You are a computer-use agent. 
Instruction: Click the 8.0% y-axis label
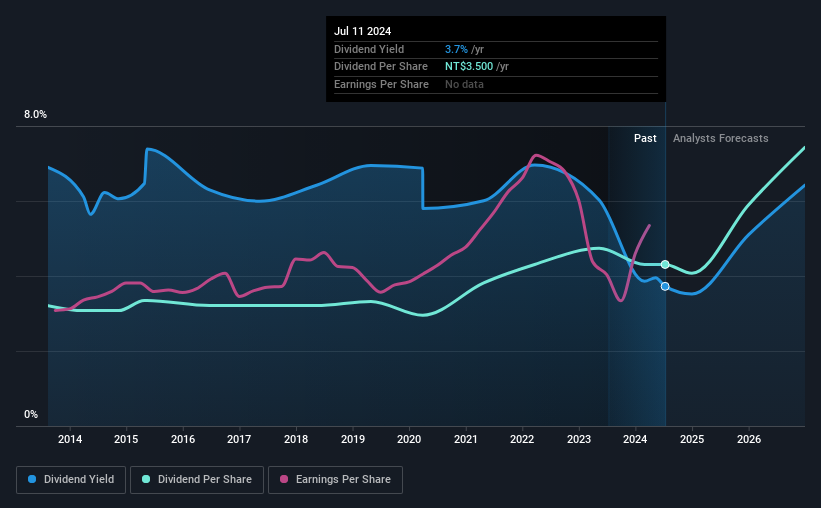[x=35, y=114]
